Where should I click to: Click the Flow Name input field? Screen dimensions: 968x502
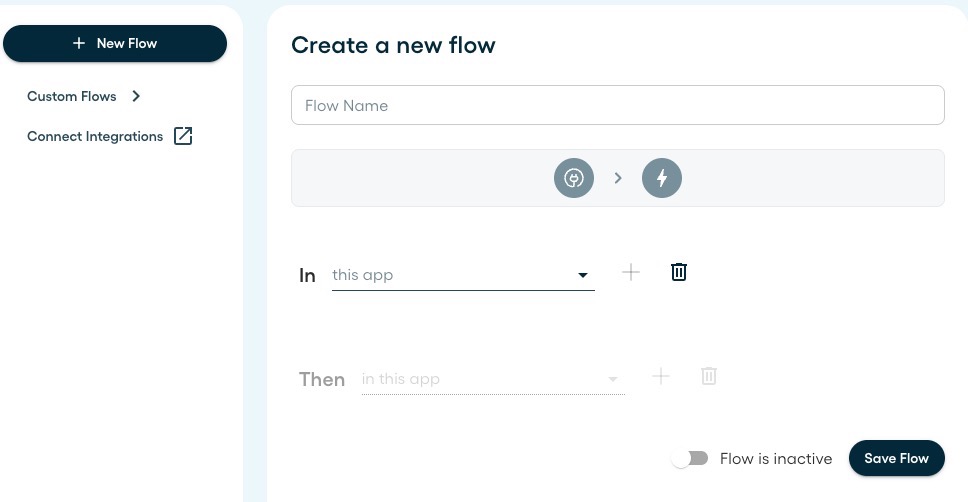(617, 105)
